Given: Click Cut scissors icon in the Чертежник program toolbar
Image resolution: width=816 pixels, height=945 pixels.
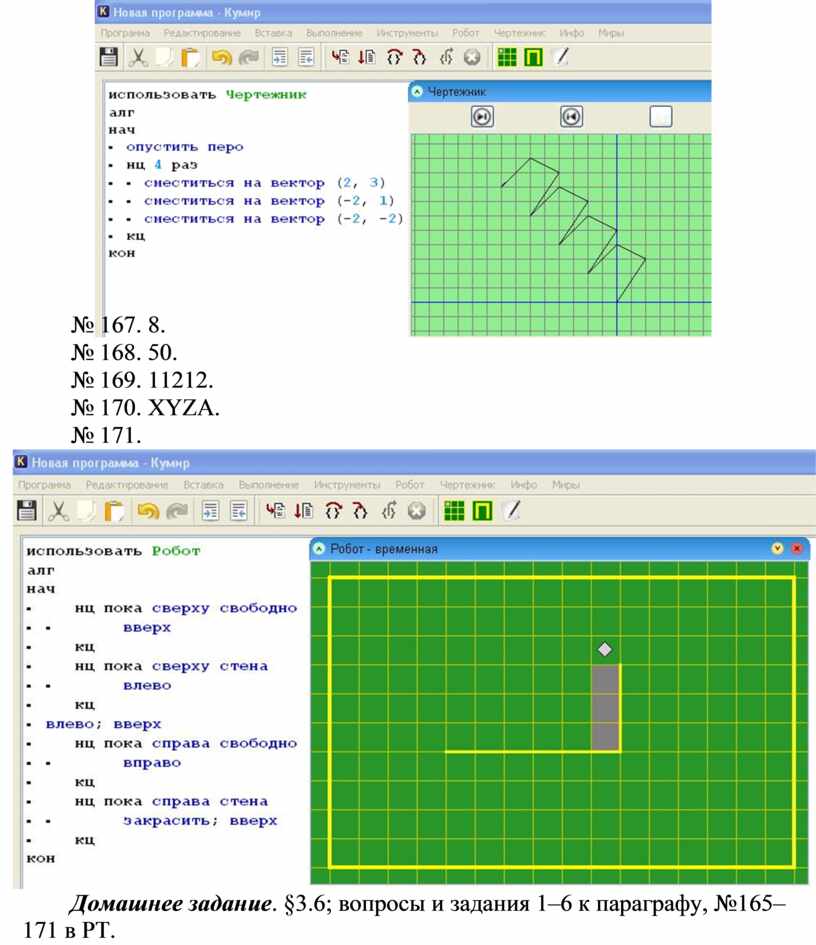Looking at the screenshot, I should coord(138,58).
